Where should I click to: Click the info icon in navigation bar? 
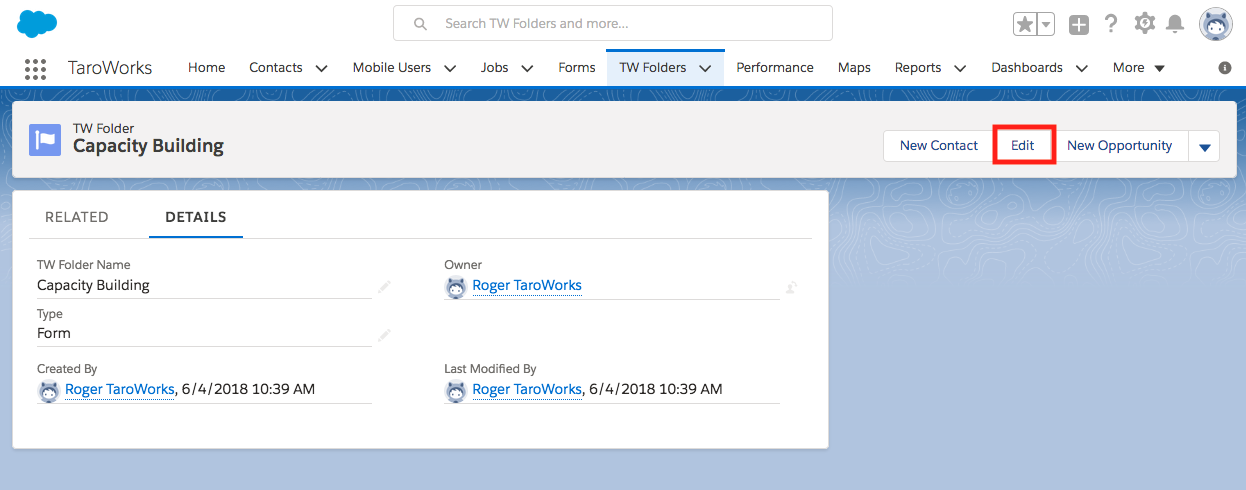1224,68
